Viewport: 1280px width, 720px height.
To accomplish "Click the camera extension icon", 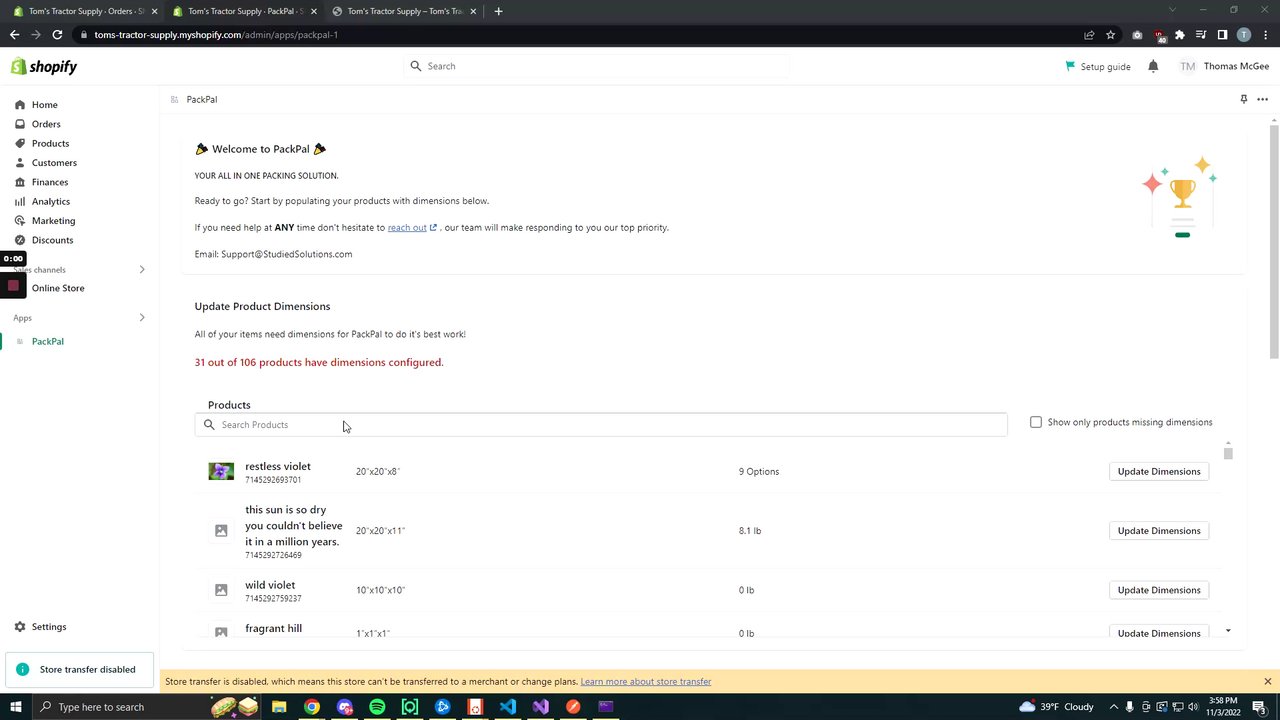I will point(1137,34).
